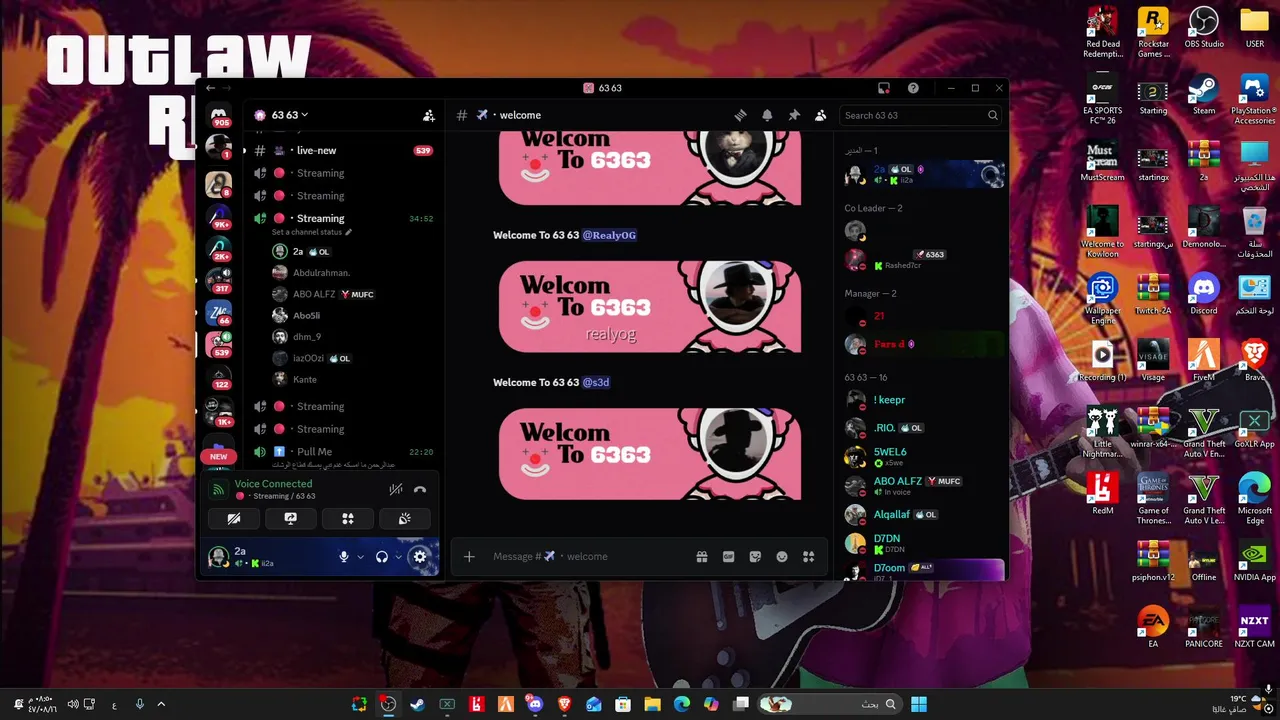The height and width of the screenshot is (720, 1280).
Task: Open the soundboard in voice panel
Action: pyautogui.click(x=405, y=519)
